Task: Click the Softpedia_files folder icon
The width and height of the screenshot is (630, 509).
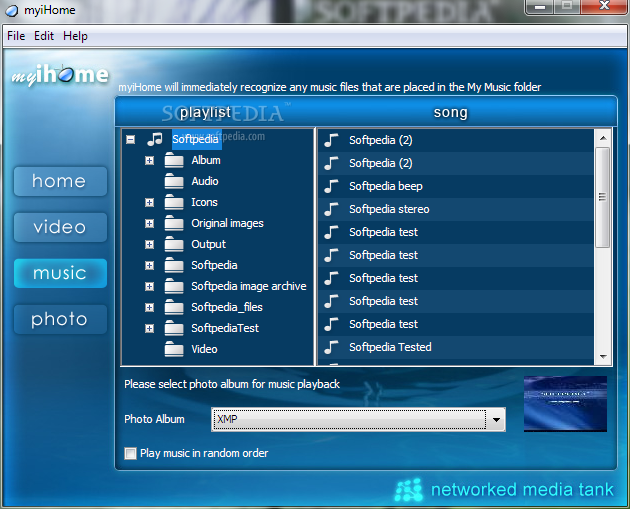Action: tap(174, 307)
